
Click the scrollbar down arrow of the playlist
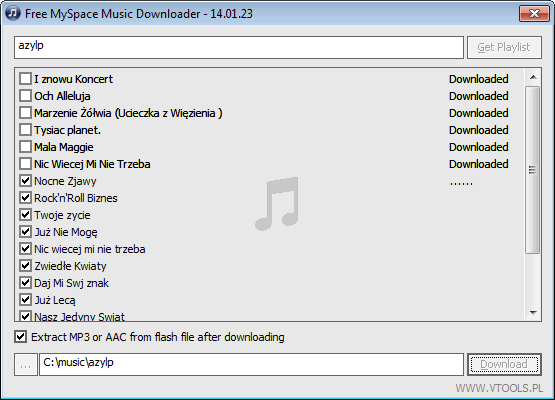point(533,312)
